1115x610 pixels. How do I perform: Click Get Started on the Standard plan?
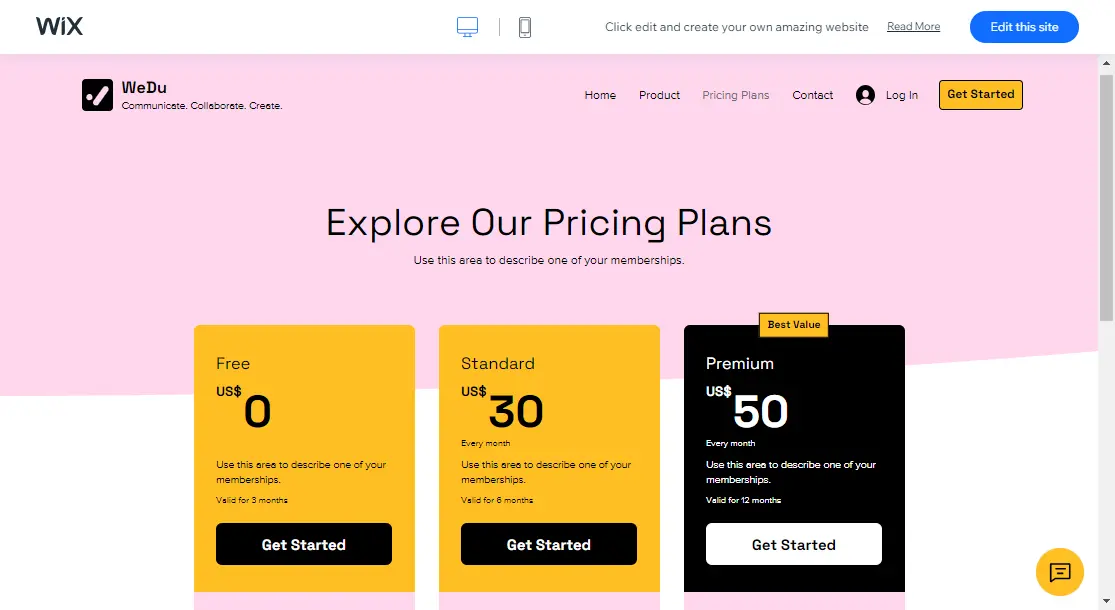pos(548,544)
